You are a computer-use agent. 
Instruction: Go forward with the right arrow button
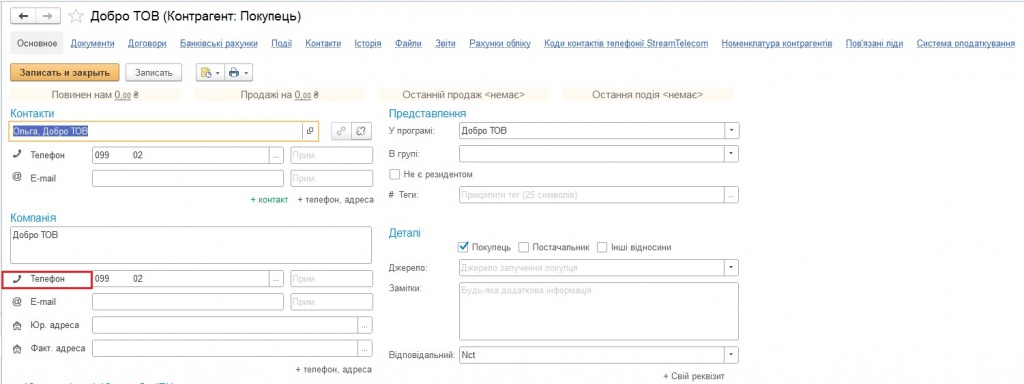coord(48,16)
